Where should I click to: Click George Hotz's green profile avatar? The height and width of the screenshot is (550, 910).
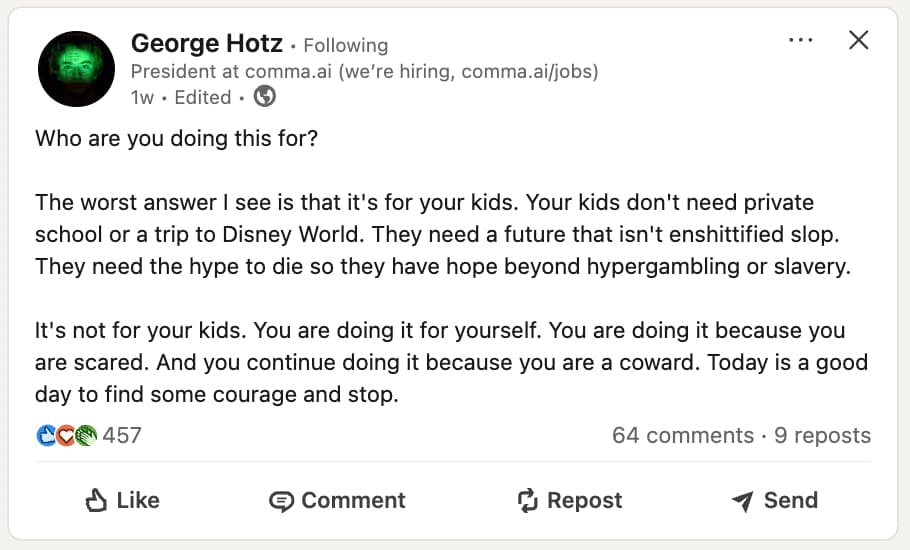click(76, 69)
